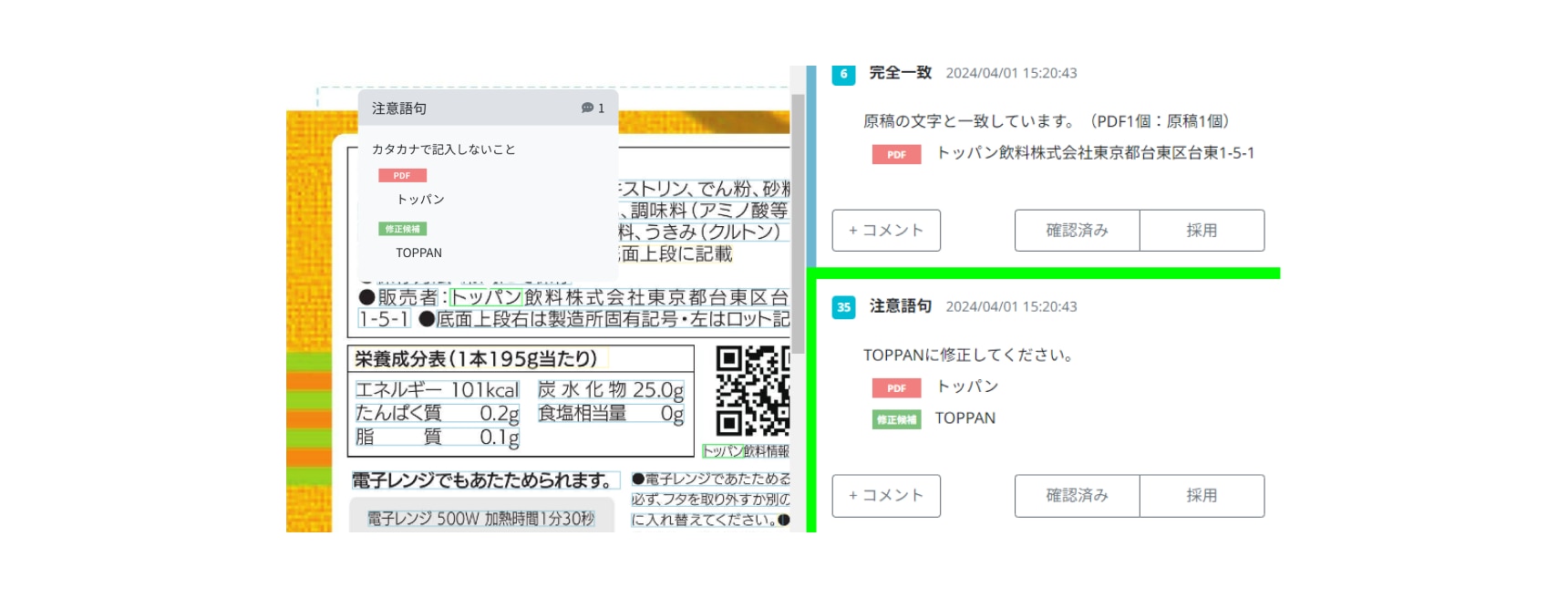The width and height of the screenshot is (1568, 598).
Task: Select the number 6 badge of 完全一致 item
Action: tap(843, 74)
